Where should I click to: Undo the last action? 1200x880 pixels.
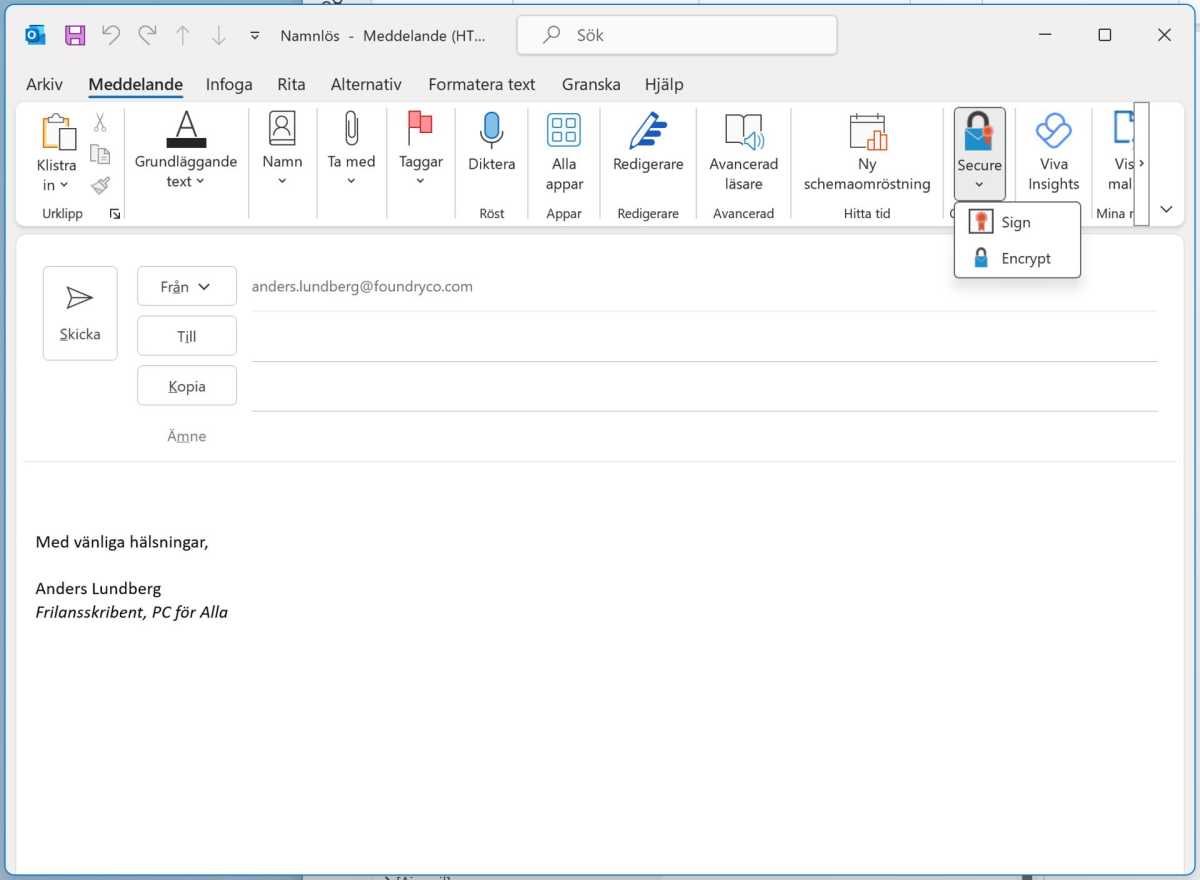coord(111,35)
